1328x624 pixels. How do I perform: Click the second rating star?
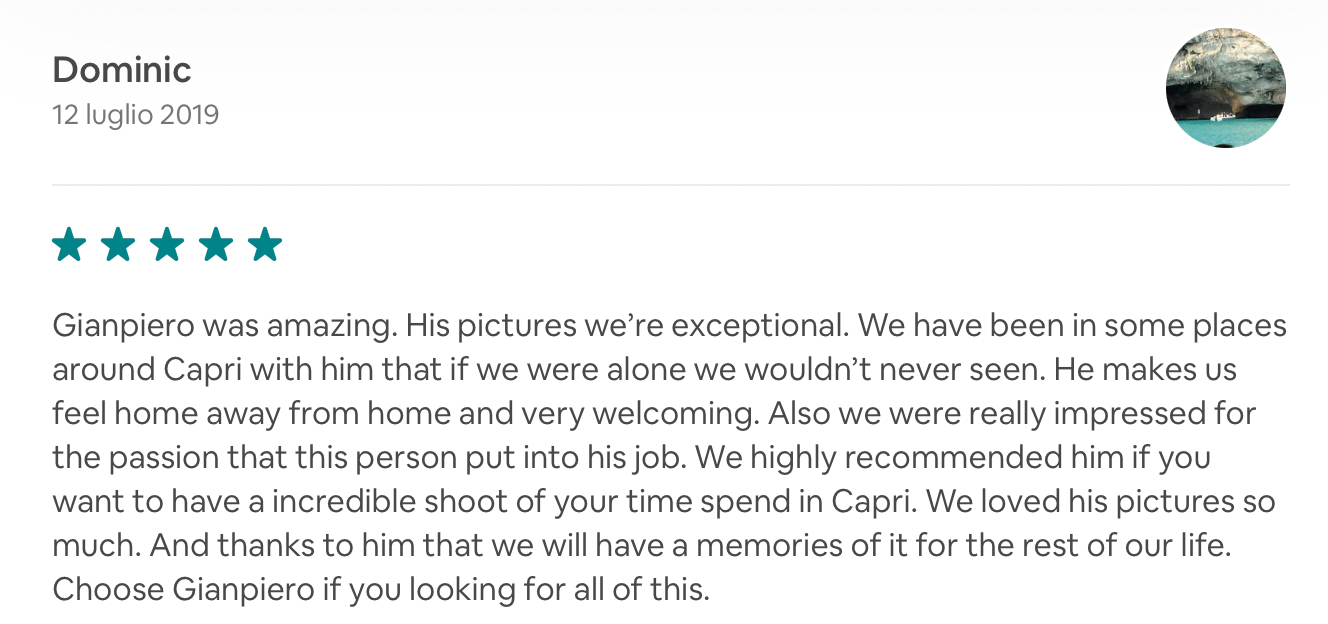[118, 244]
